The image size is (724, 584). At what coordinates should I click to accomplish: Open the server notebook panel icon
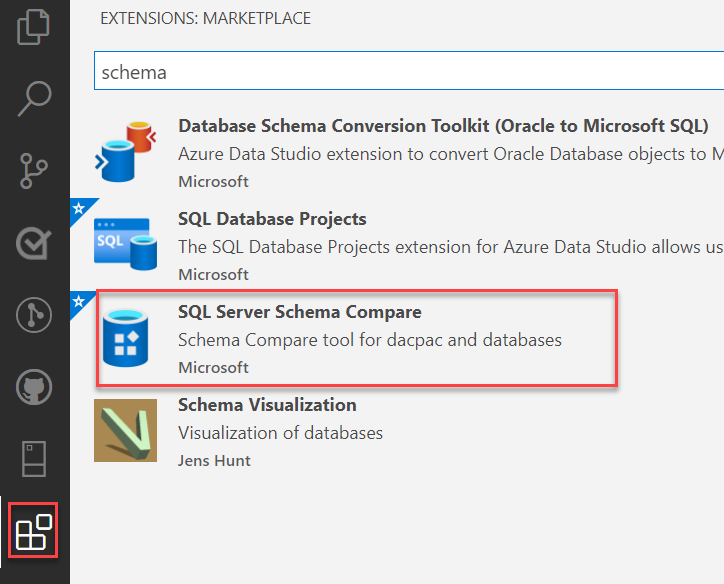pyautogui.click(x=34, y=458)
